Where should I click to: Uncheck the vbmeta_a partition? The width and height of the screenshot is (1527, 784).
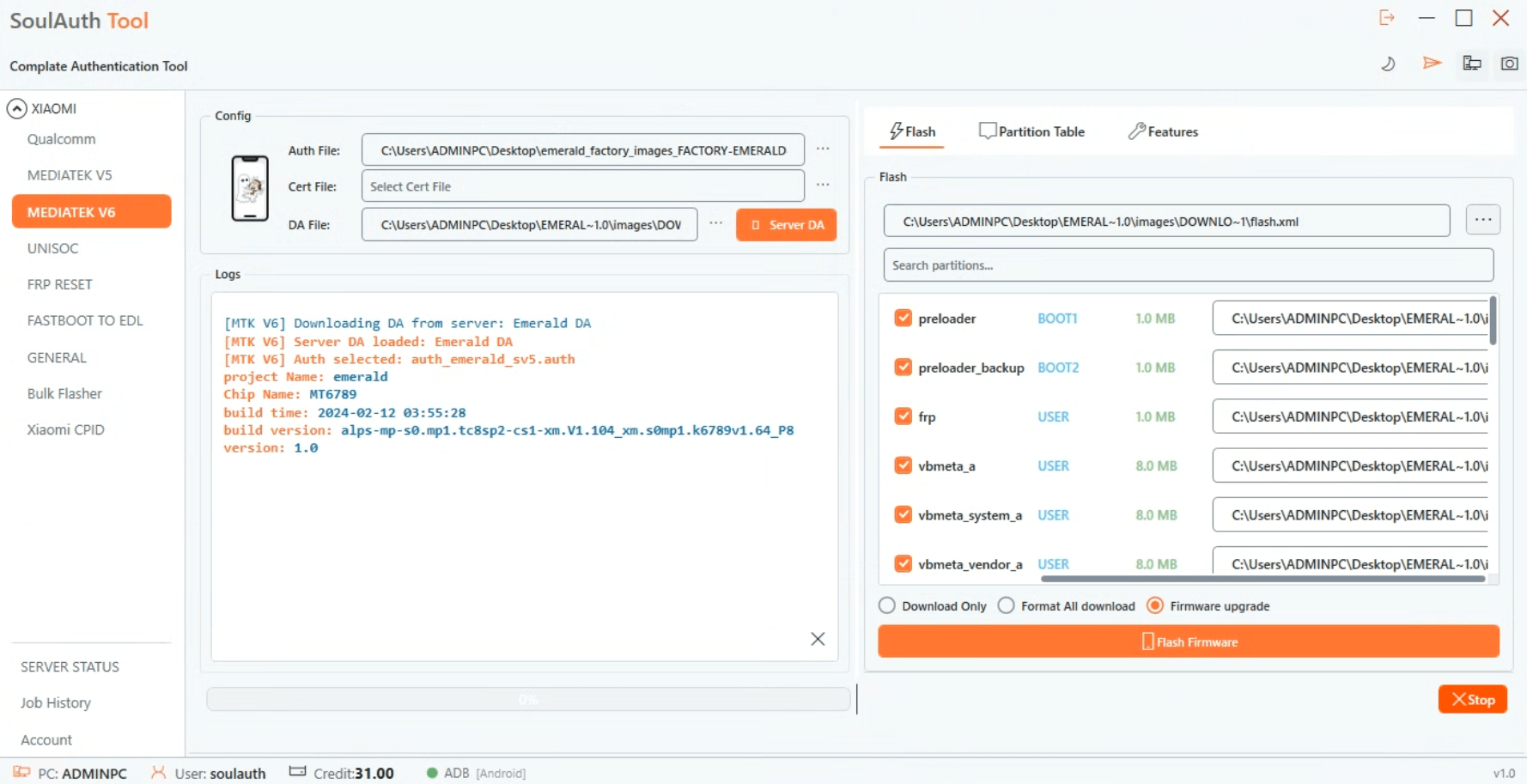(x=903, y=465)
